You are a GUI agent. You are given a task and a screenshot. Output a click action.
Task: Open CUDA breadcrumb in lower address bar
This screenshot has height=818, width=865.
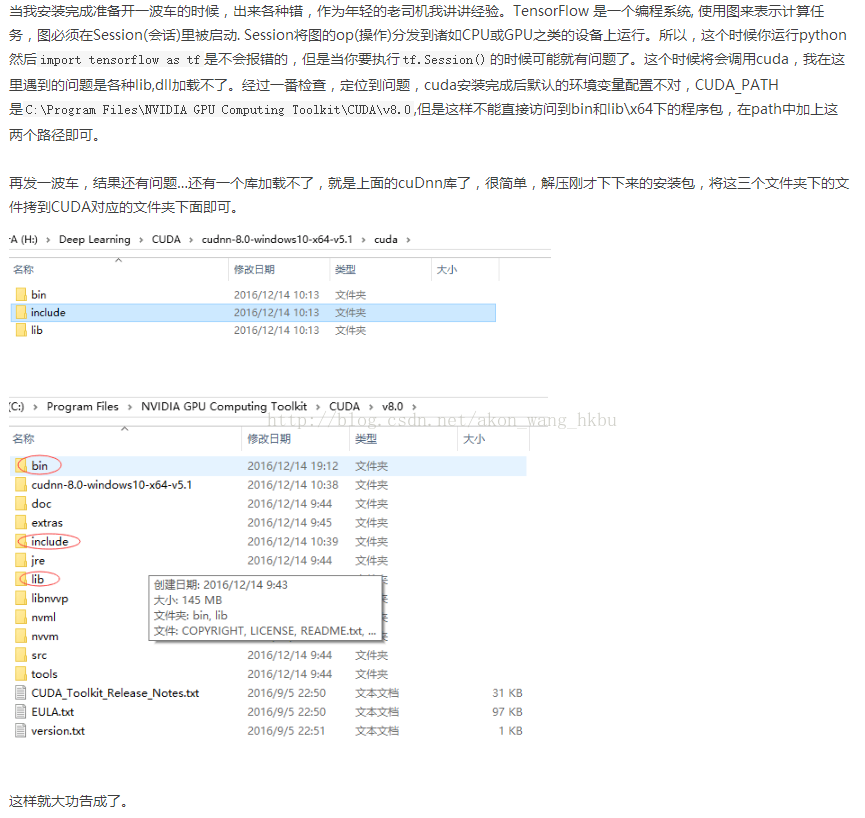344,407
